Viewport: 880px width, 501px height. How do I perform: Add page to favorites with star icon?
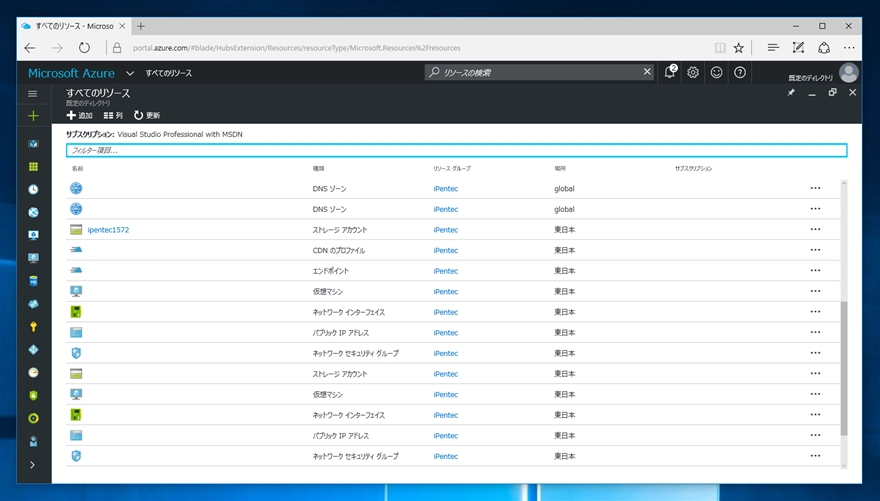739,48
